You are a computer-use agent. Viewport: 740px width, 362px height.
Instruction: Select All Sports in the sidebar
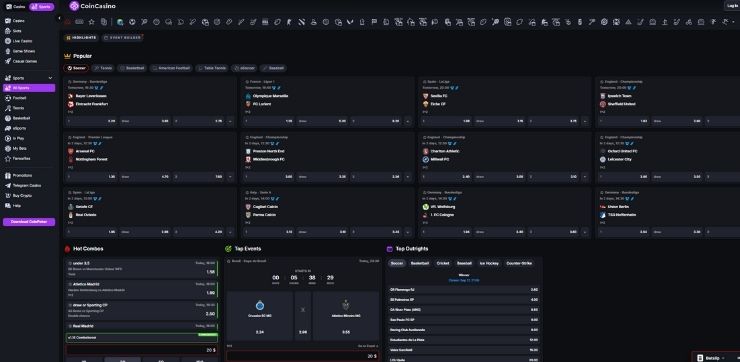point(29,88)
